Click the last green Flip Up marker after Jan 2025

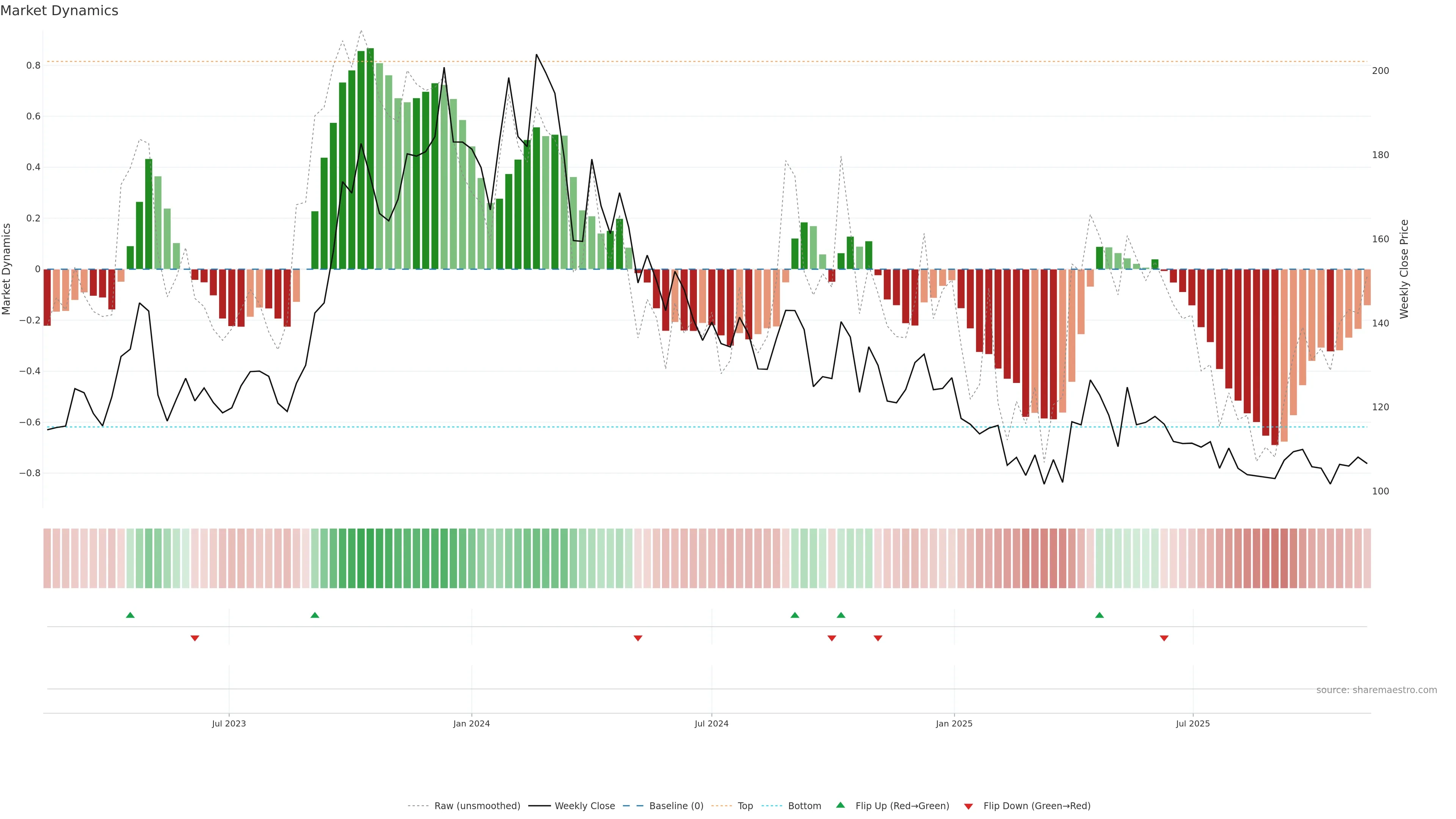coord(1099,615)
